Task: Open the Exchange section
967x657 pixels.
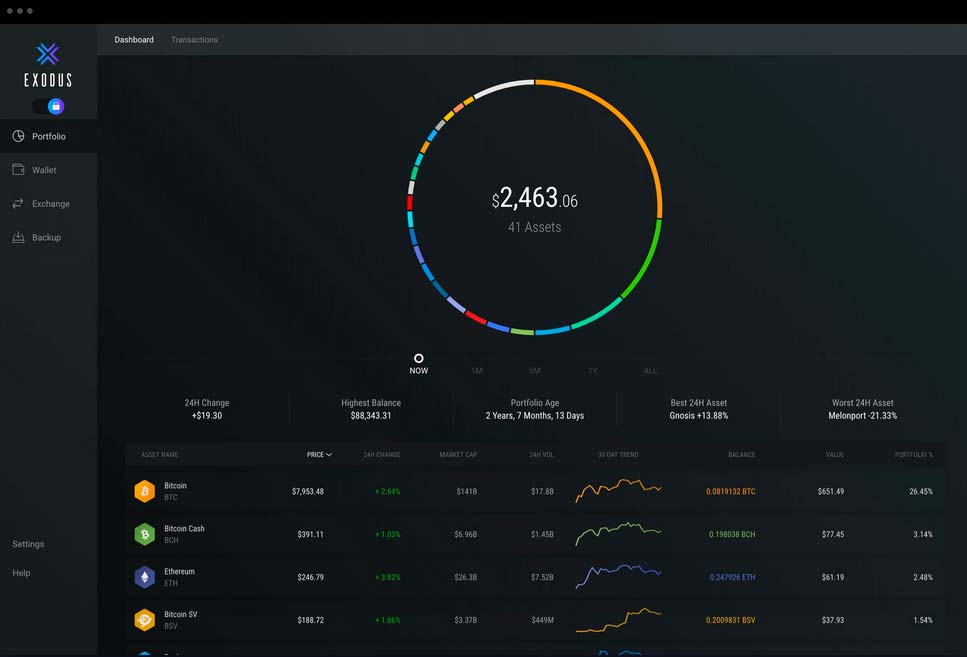Action: (48, 204)
